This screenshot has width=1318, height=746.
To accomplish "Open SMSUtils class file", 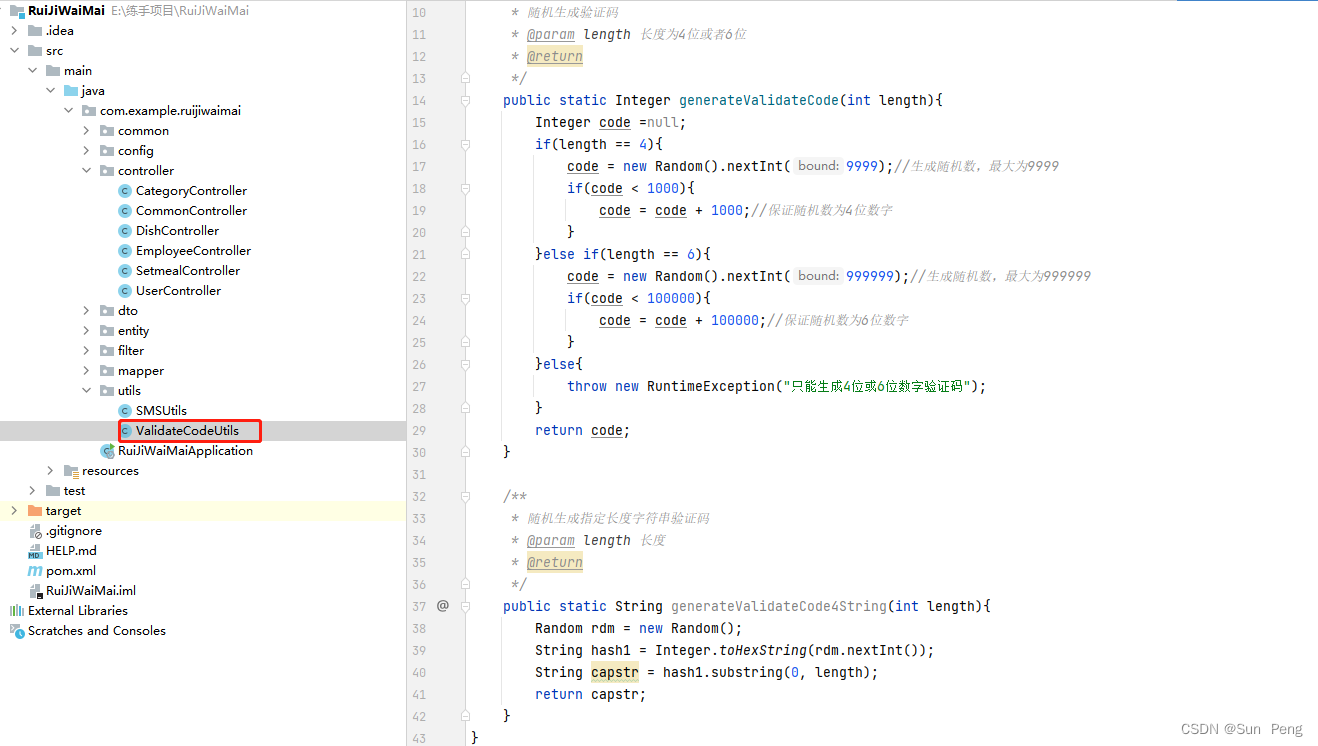I will (x=161, y=411).
